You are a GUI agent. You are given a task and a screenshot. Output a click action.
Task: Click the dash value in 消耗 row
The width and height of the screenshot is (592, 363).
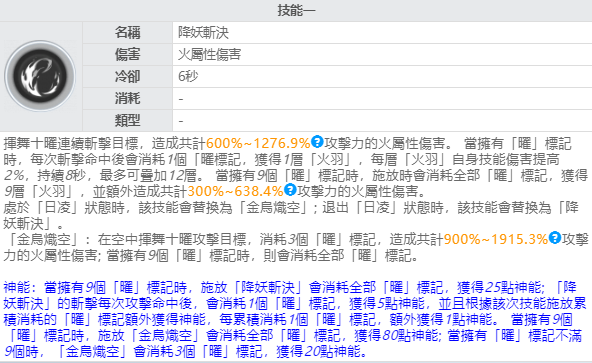point(181,99)
